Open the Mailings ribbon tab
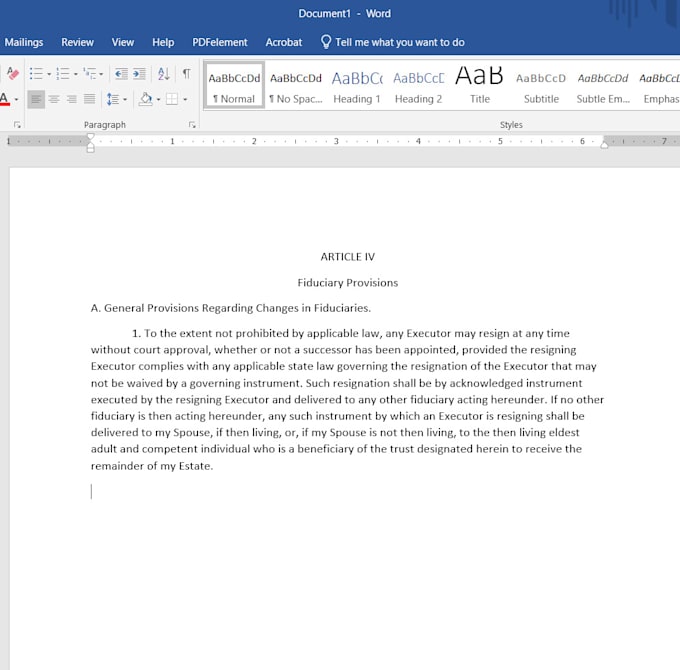 coord(24,42)
